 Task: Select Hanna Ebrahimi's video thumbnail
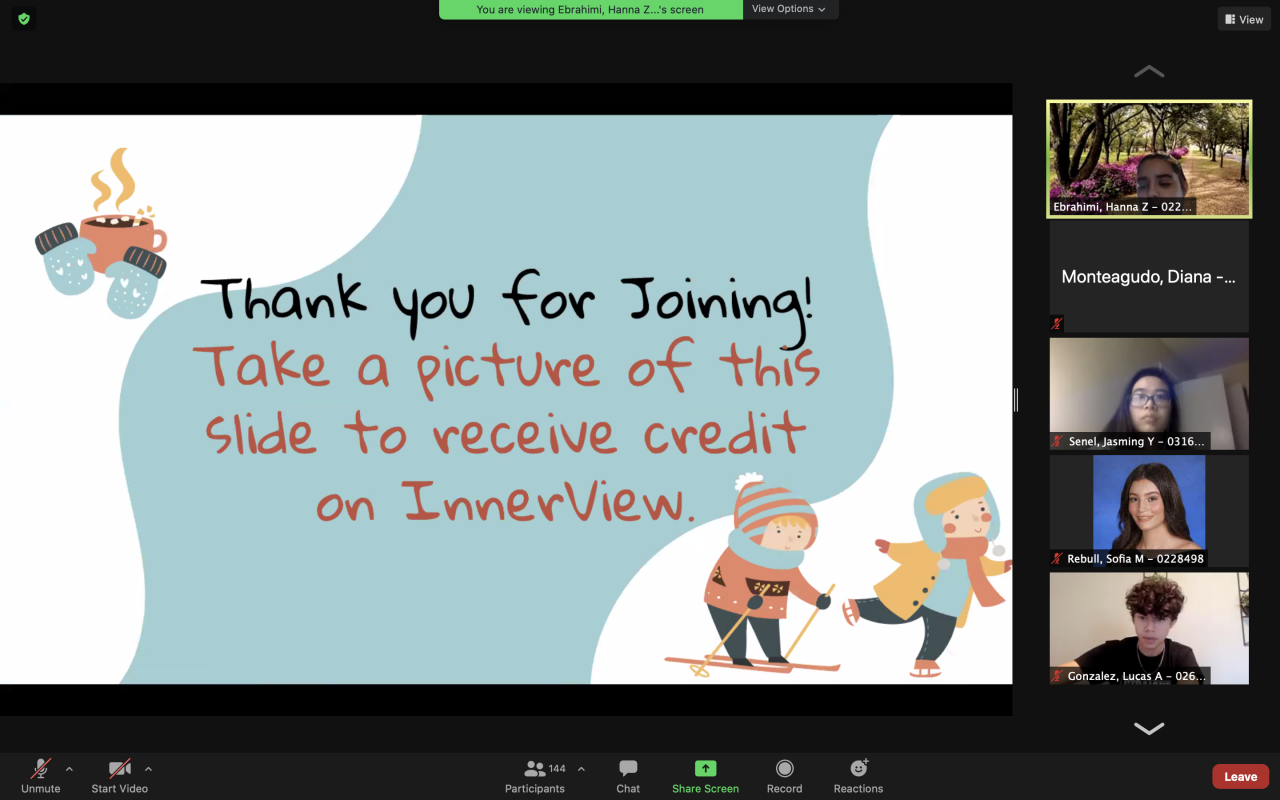click(1149, 159)
